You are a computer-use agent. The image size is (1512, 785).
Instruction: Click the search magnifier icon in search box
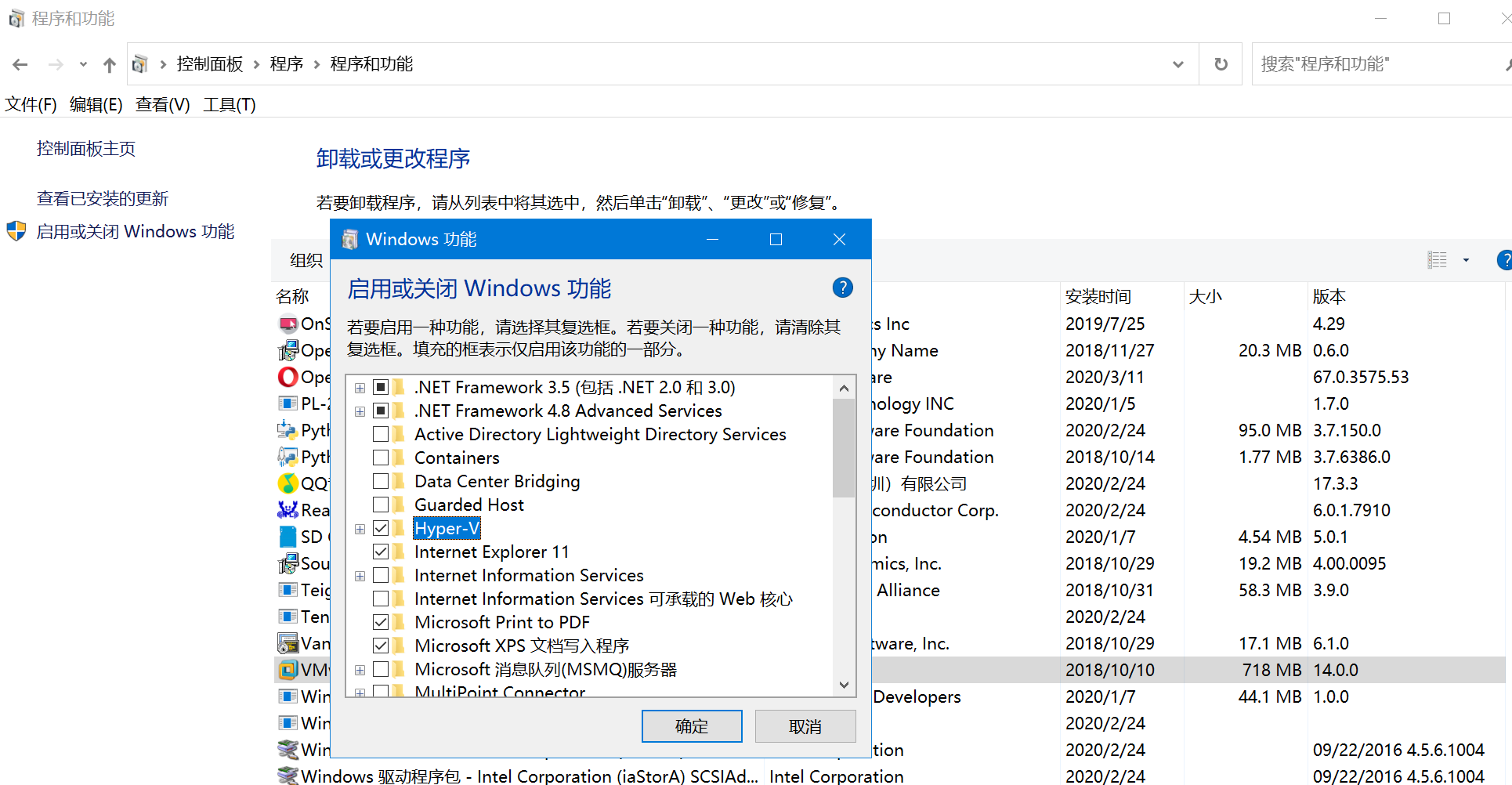click(1506, 63)
